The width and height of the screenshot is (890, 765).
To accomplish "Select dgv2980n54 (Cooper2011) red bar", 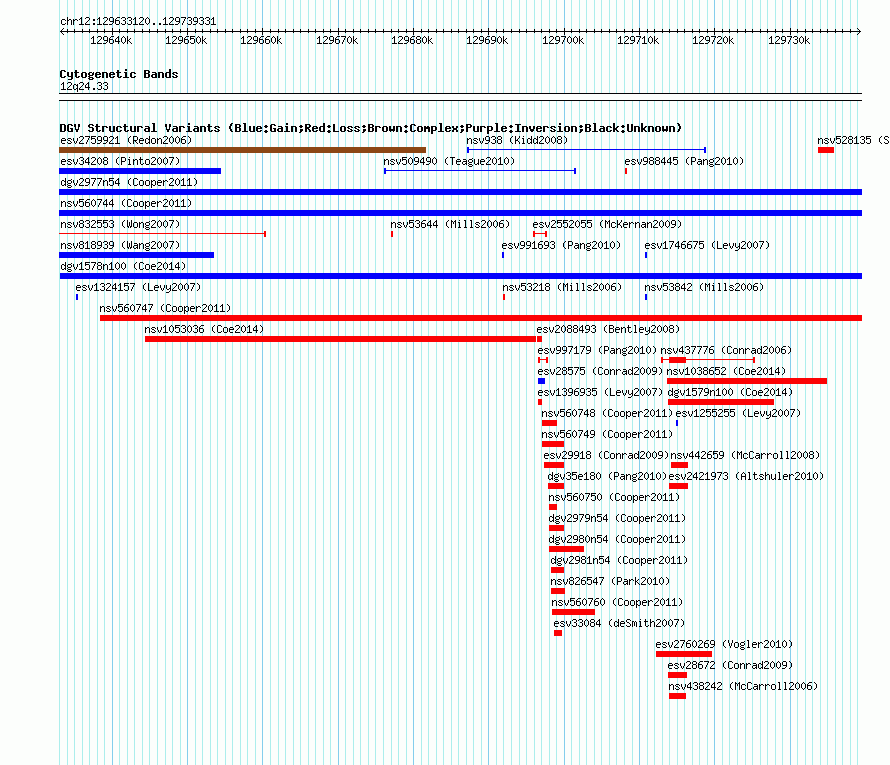I will (566, 549).
